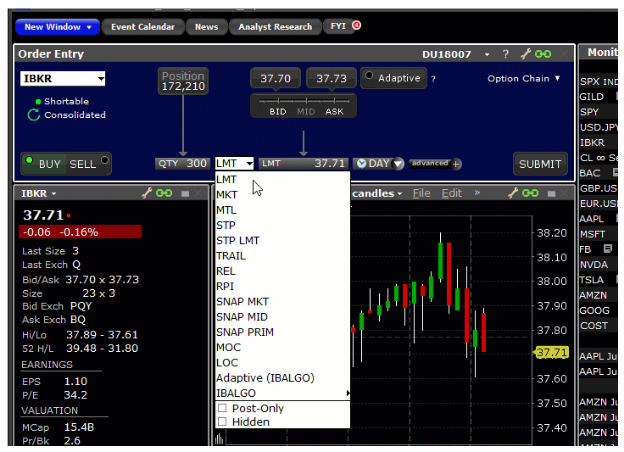Click the chart panel green chain link icon
The width and height of the screenshot is (624, 452).
pyautogui.click(x=530, y=193)
